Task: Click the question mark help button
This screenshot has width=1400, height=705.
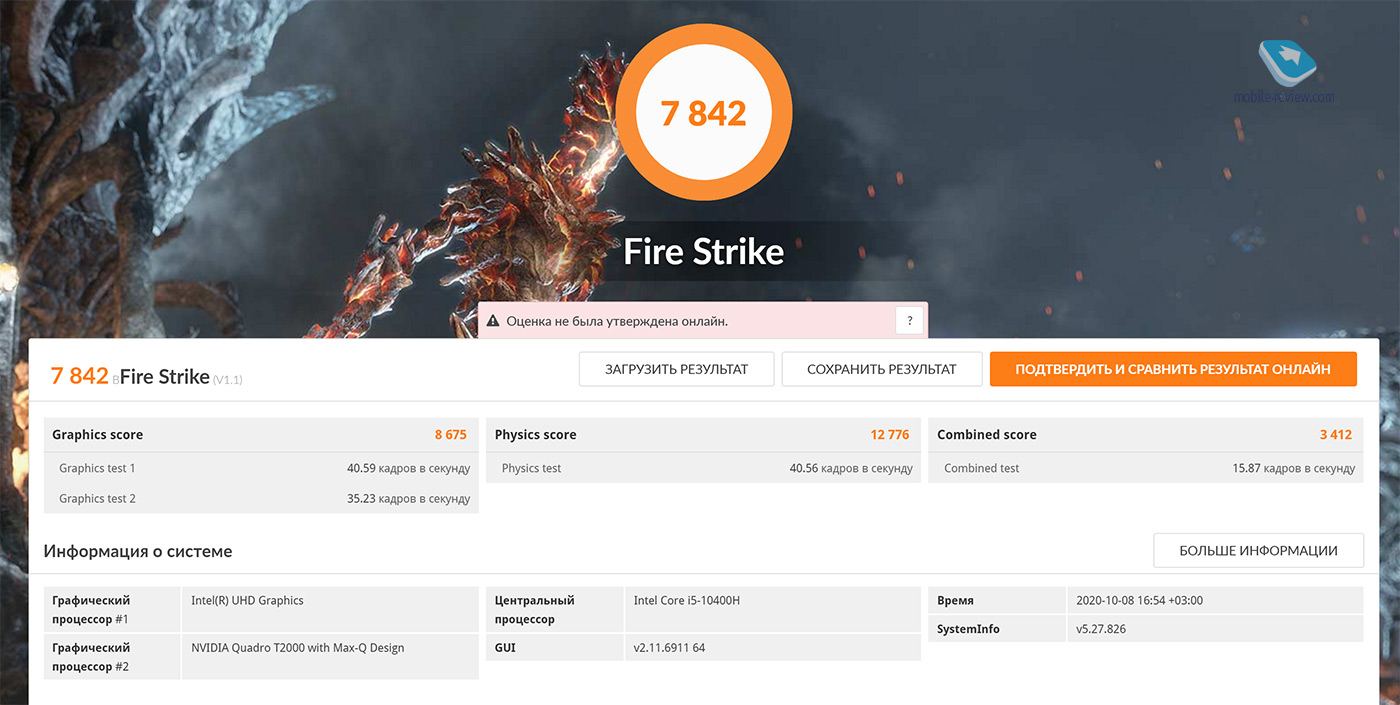Action: 909,321
